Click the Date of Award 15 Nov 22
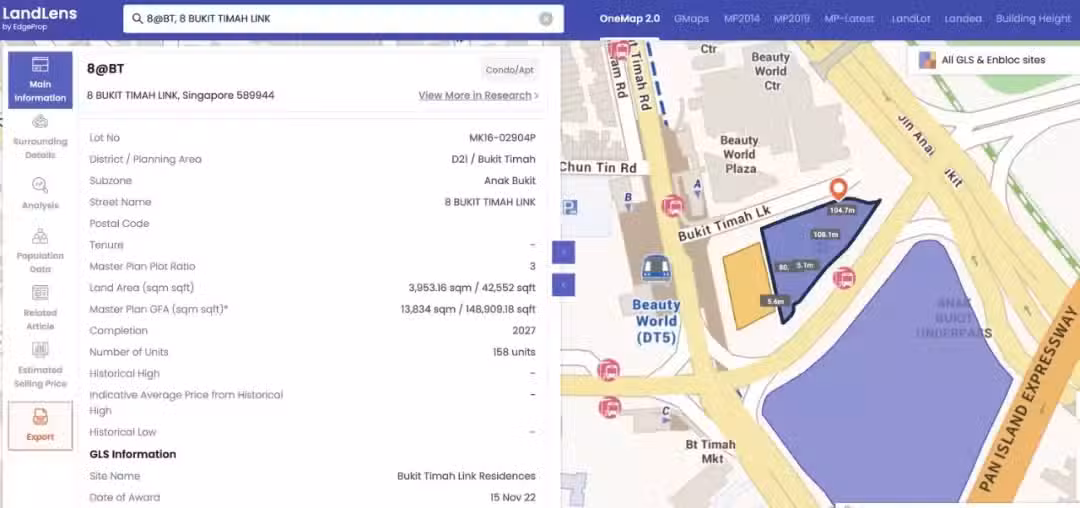Viewport: 1080px width, 508px height. coord(513,497)
